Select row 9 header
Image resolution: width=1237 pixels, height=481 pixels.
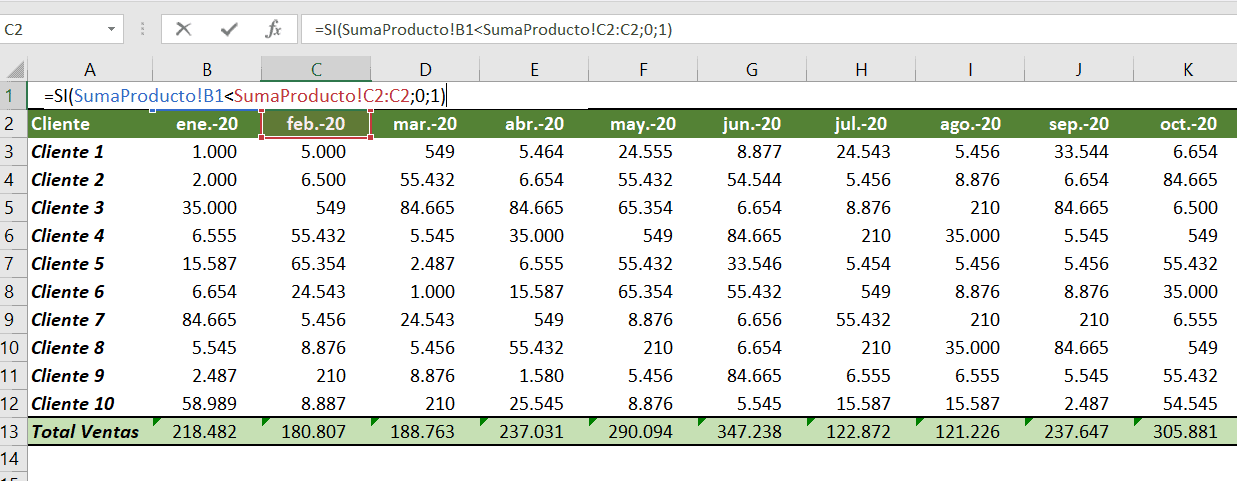tap(13, 320)
